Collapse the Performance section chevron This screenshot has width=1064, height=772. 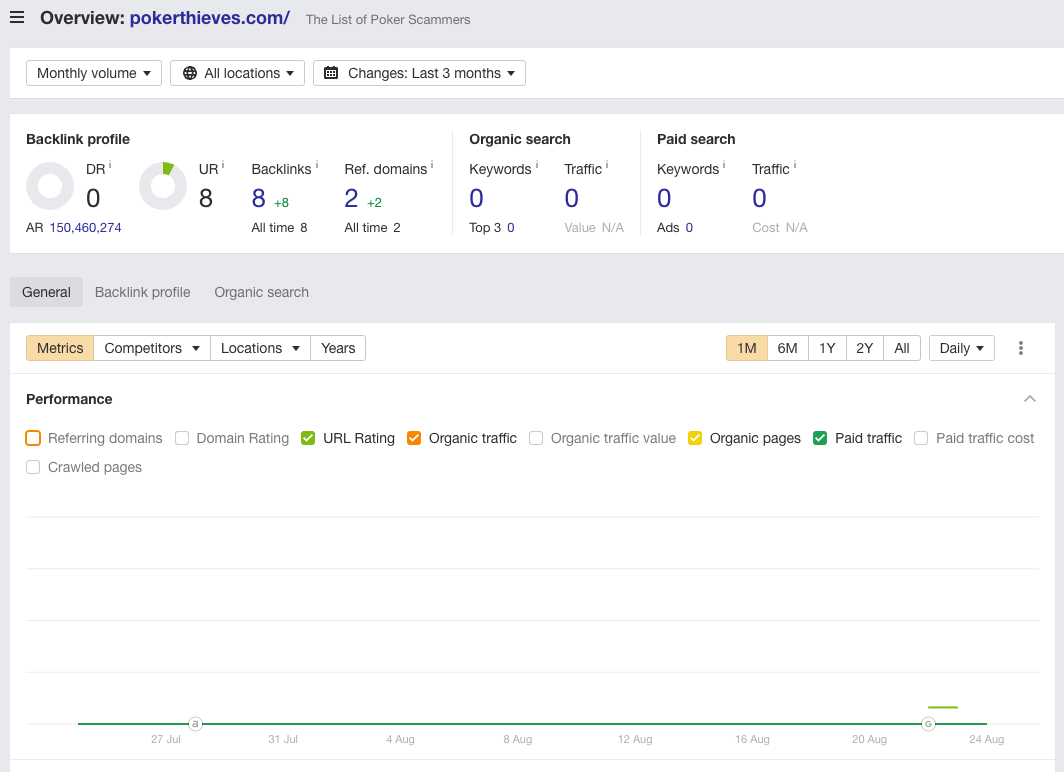pyautogui.click(x=1030, y=399)
